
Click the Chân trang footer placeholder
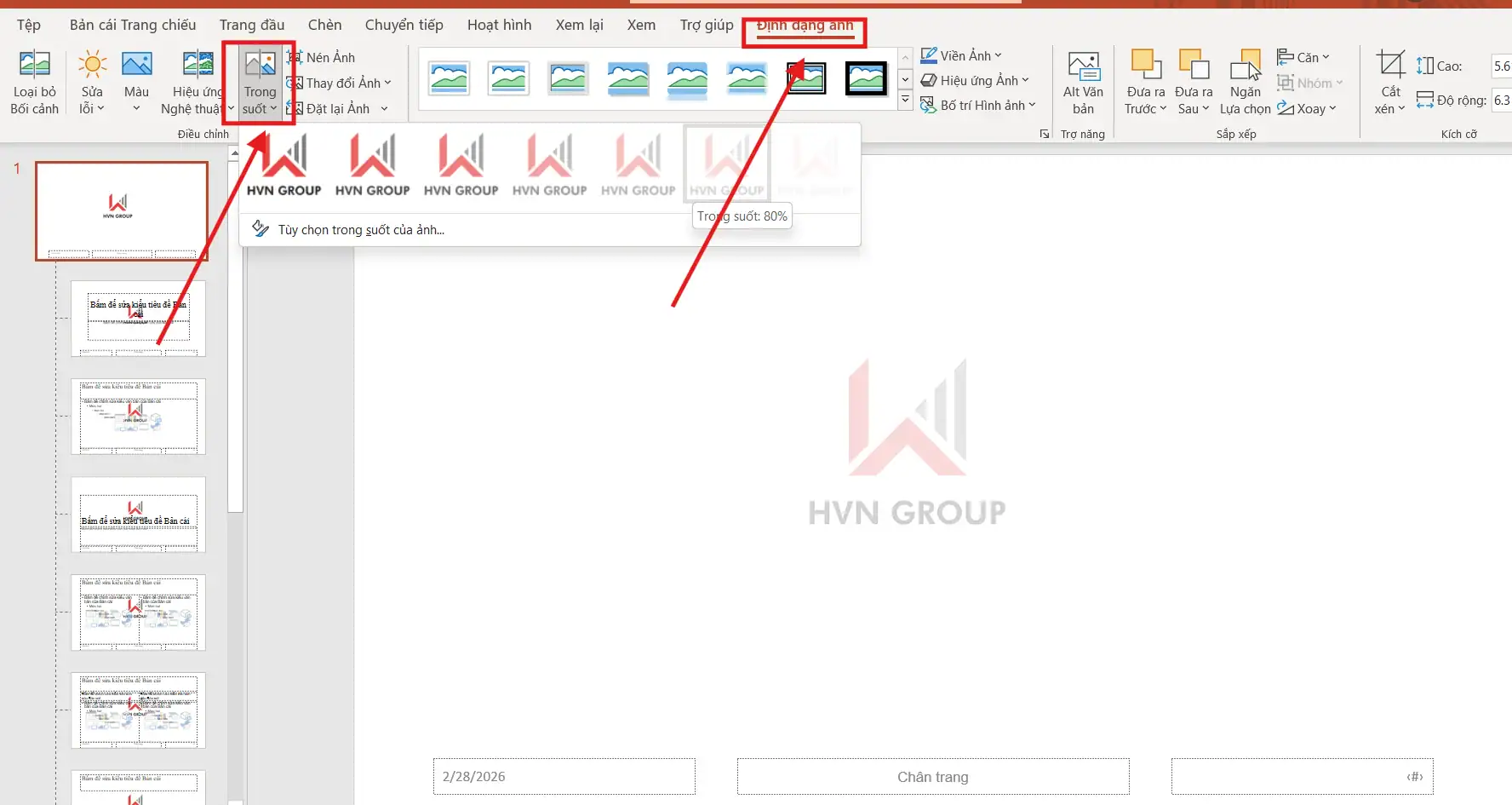tap(932, 776)
